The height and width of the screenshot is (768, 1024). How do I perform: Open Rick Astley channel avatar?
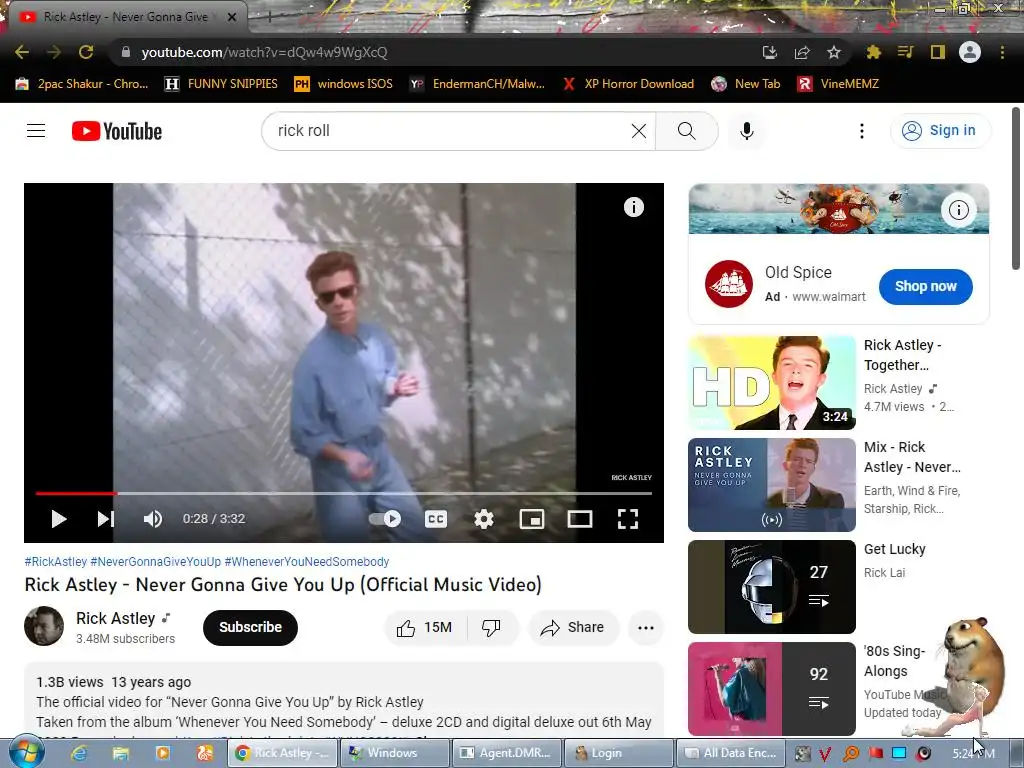[x=44, y=626]
